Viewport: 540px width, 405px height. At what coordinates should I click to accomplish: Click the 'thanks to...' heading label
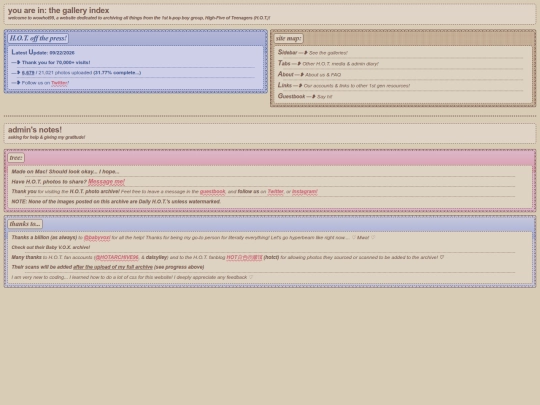[25, 224]
